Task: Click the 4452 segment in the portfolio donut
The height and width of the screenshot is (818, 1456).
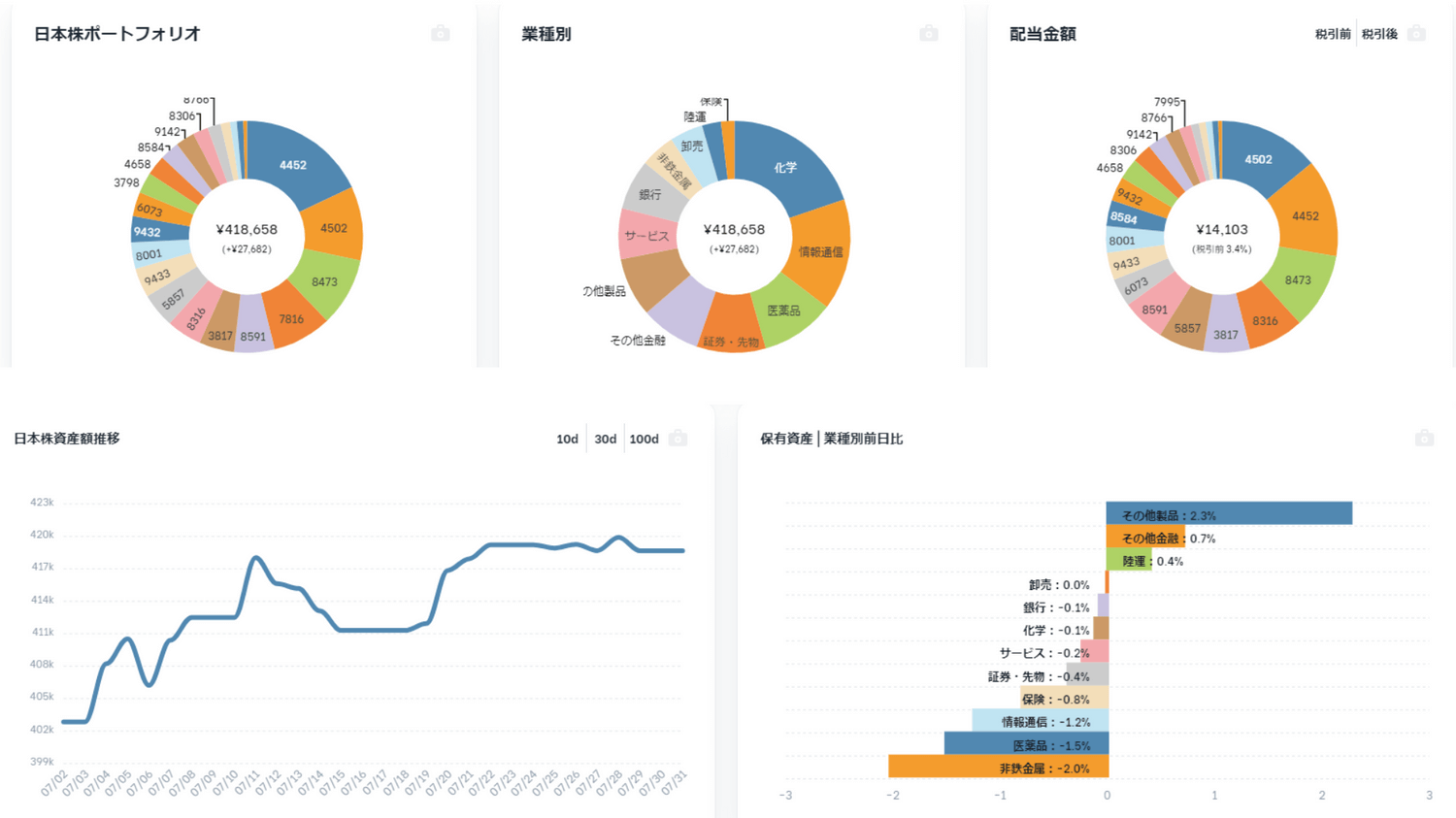Action: pos(293,165)
